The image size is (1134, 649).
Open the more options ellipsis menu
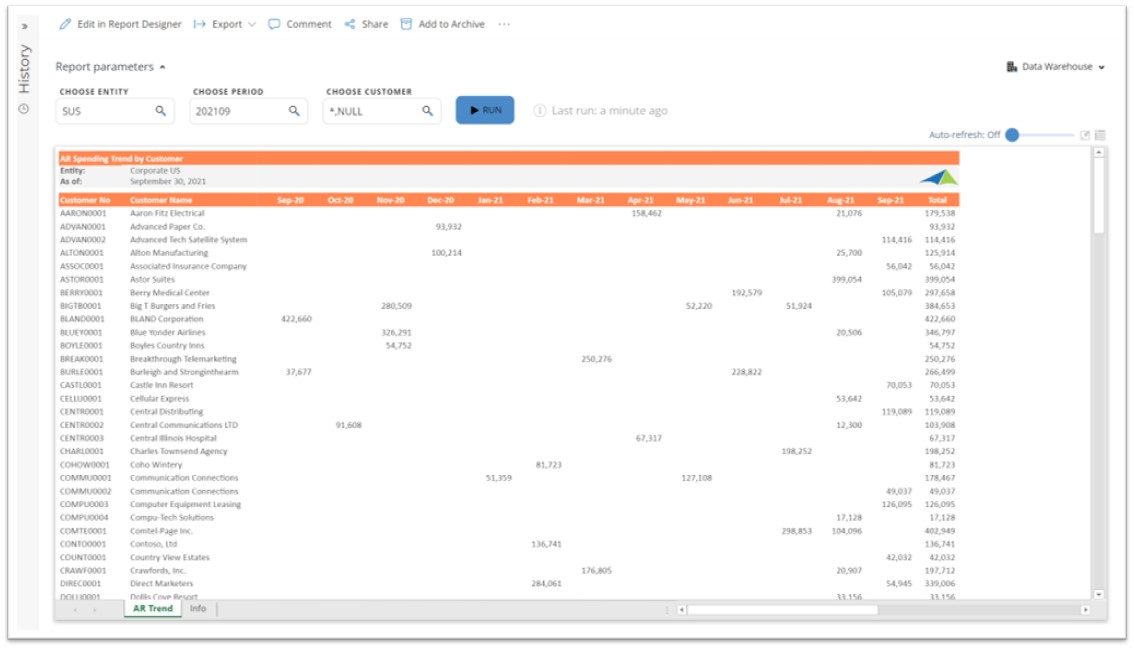coord(504,24)
